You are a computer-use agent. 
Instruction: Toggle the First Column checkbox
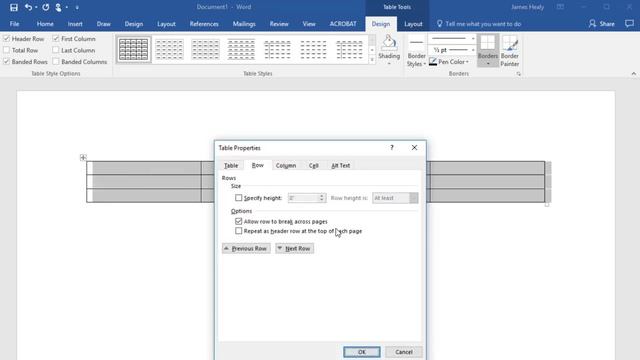pos(56,39)
